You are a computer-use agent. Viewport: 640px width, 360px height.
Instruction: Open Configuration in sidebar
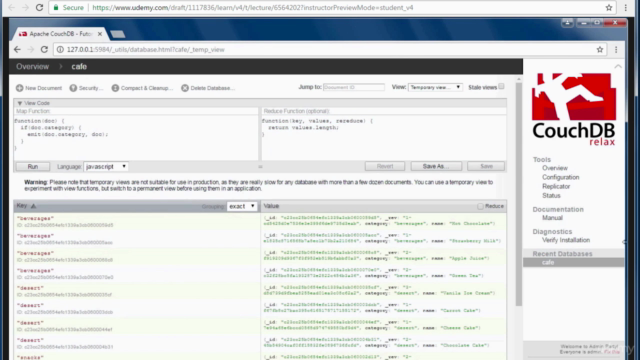tap(560, 177)
